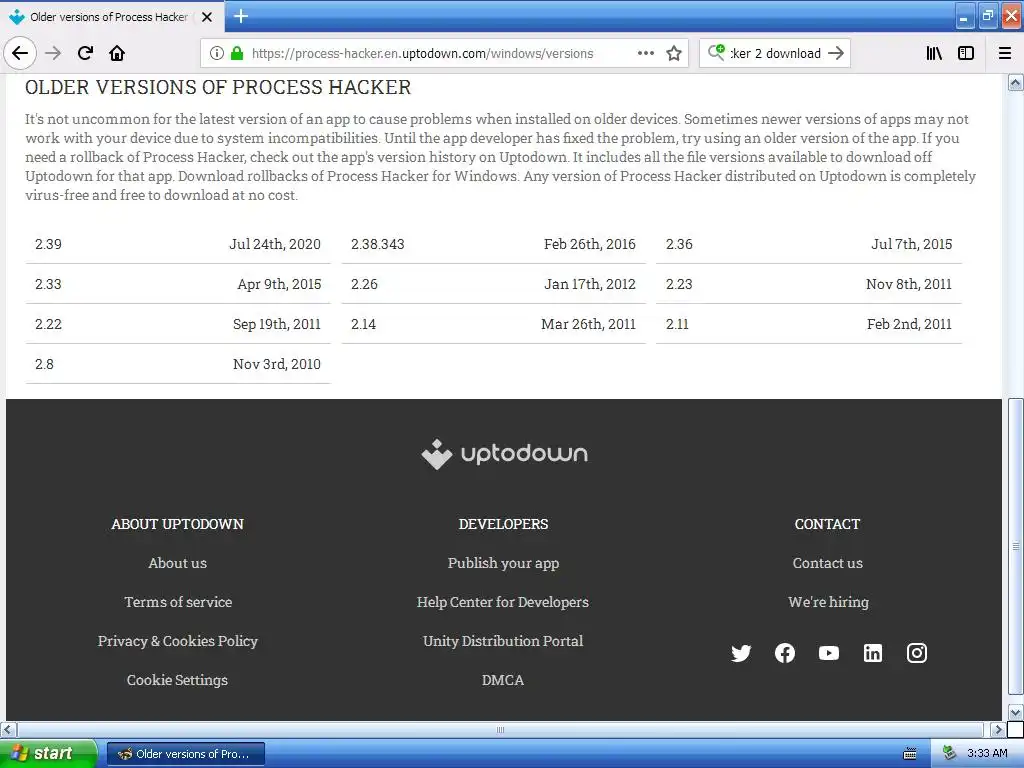
Task: Click the vertical scrollbar thumb
Action: click(x=1016, y=546)
